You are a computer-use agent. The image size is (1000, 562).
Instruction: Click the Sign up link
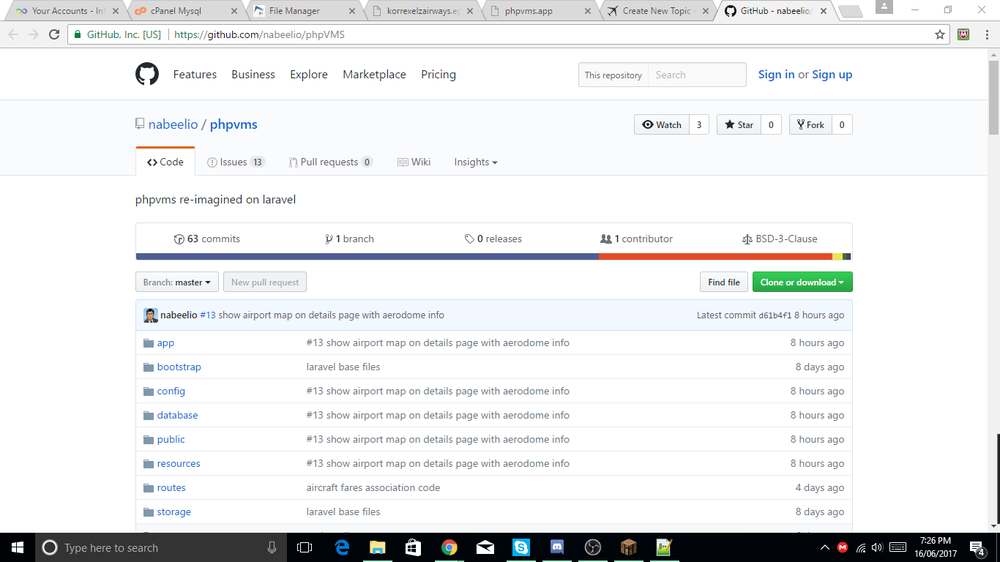tap(832, 75)
